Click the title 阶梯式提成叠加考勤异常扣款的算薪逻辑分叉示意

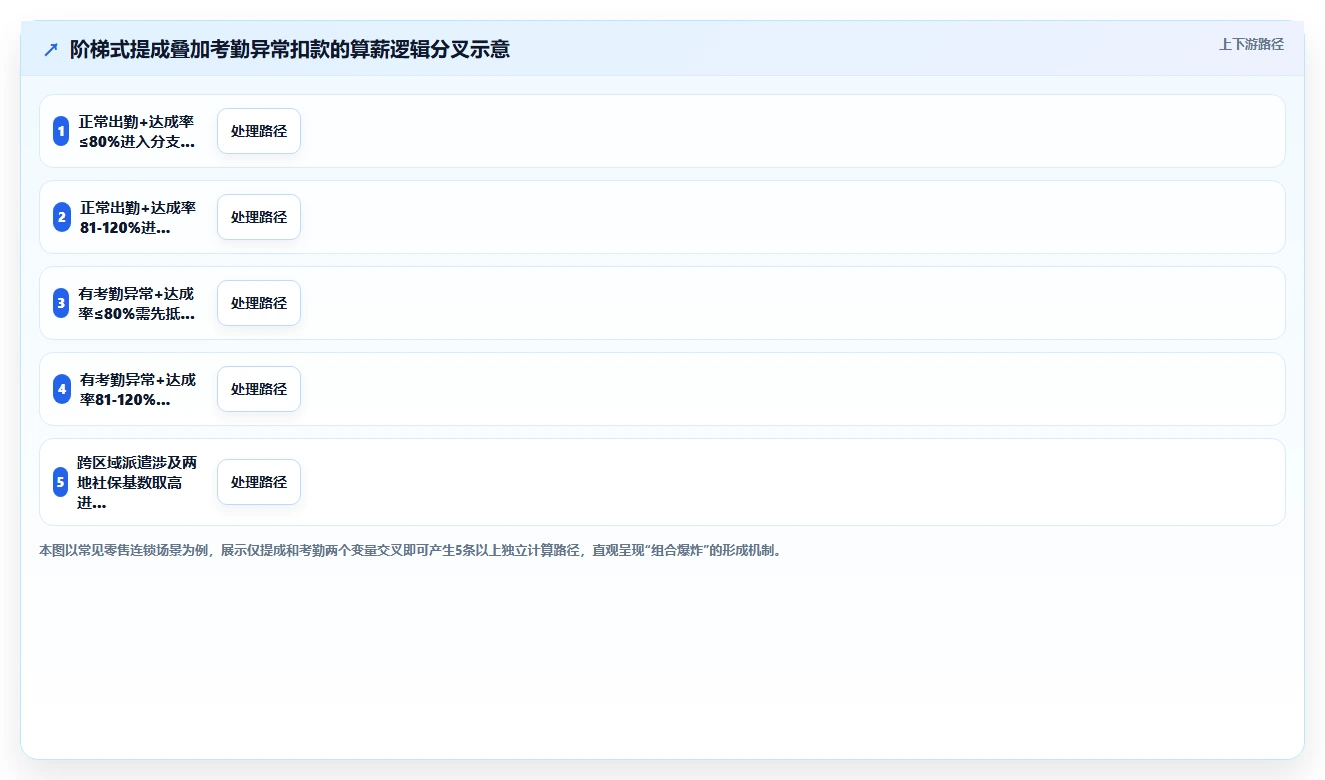[x=290, y=50]
